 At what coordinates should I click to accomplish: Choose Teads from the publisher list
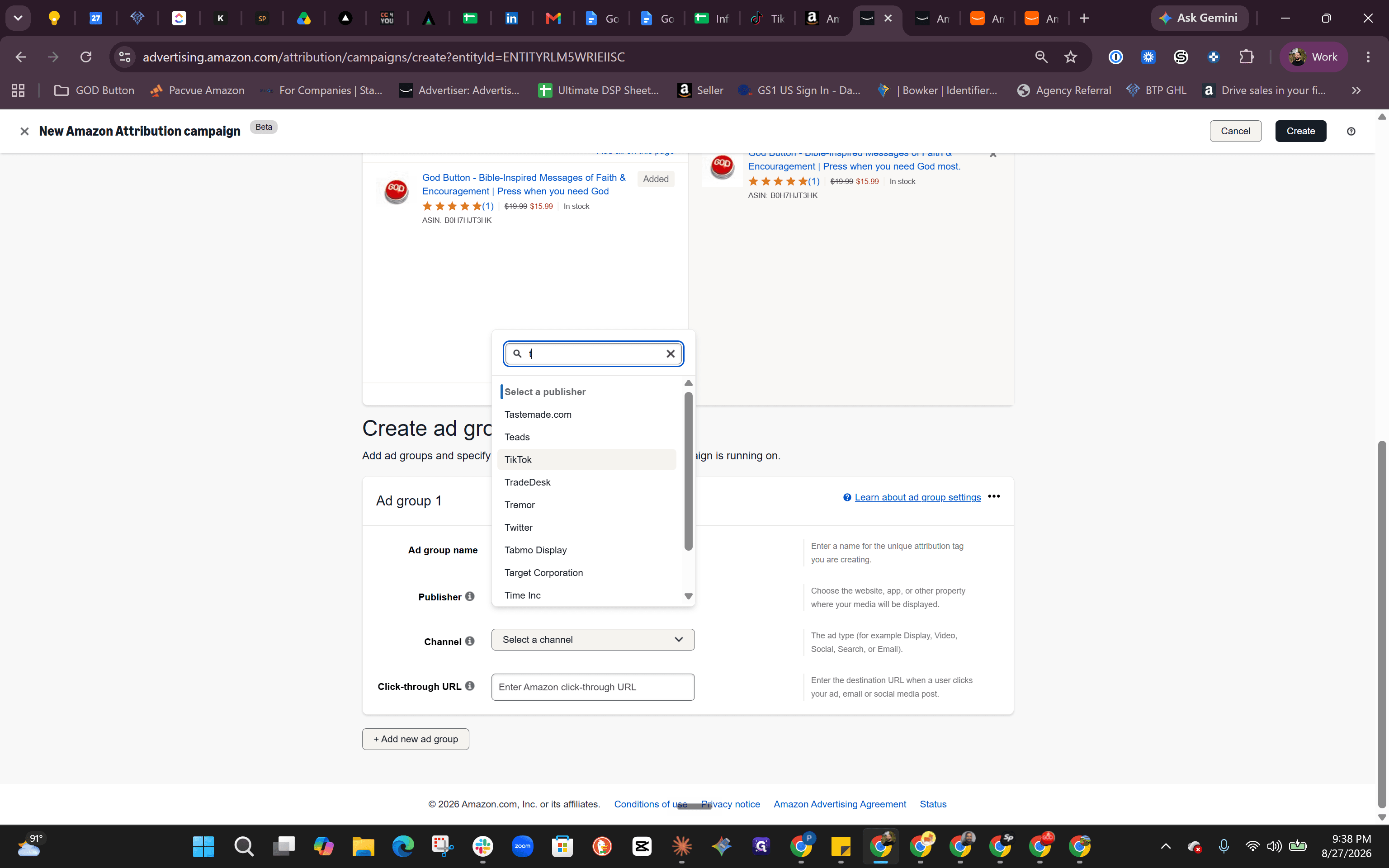point(586,437)
